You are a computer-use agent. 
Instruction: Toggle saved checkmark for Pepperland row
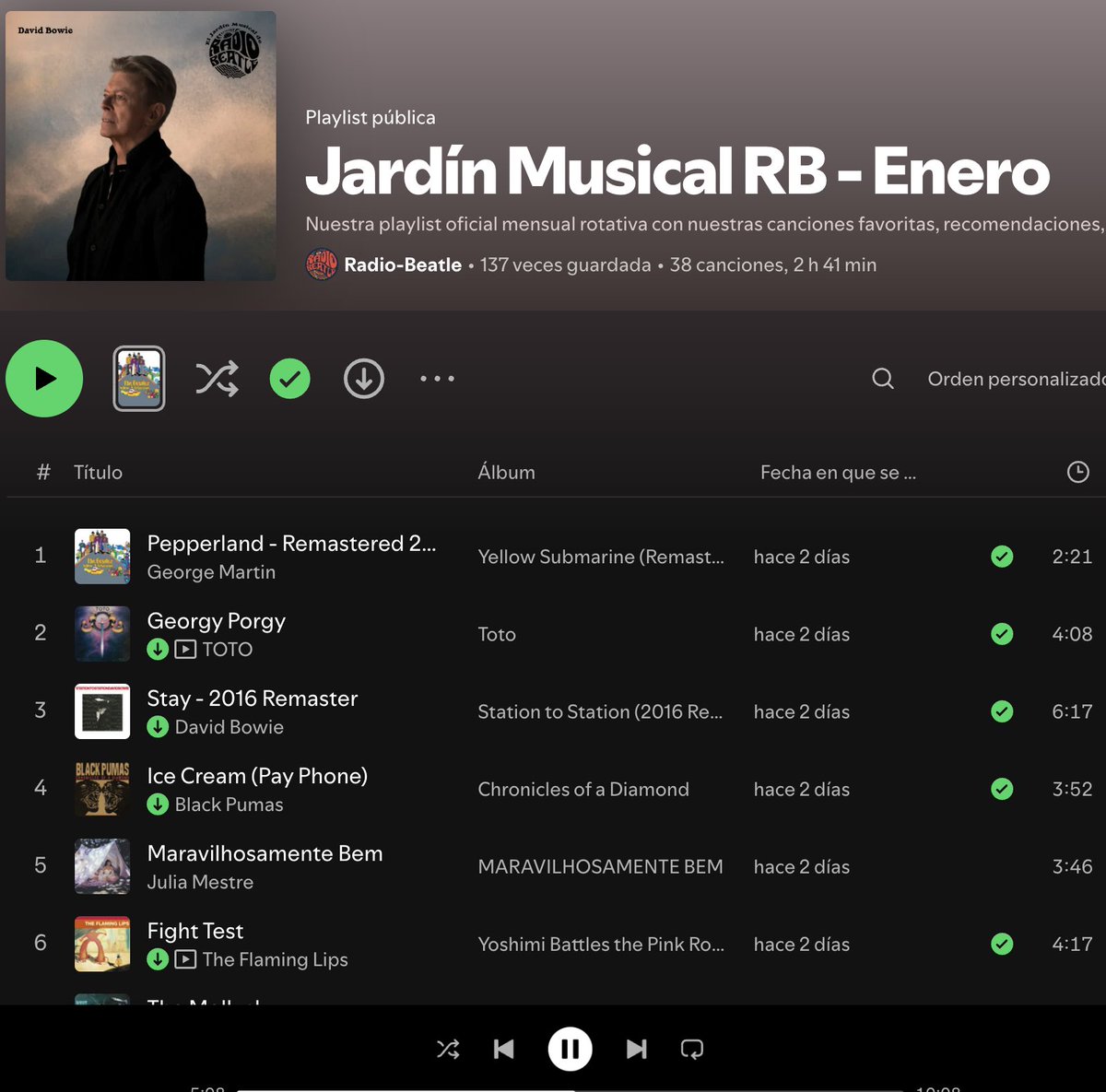pyautogui.click(x=1002, y=557)
